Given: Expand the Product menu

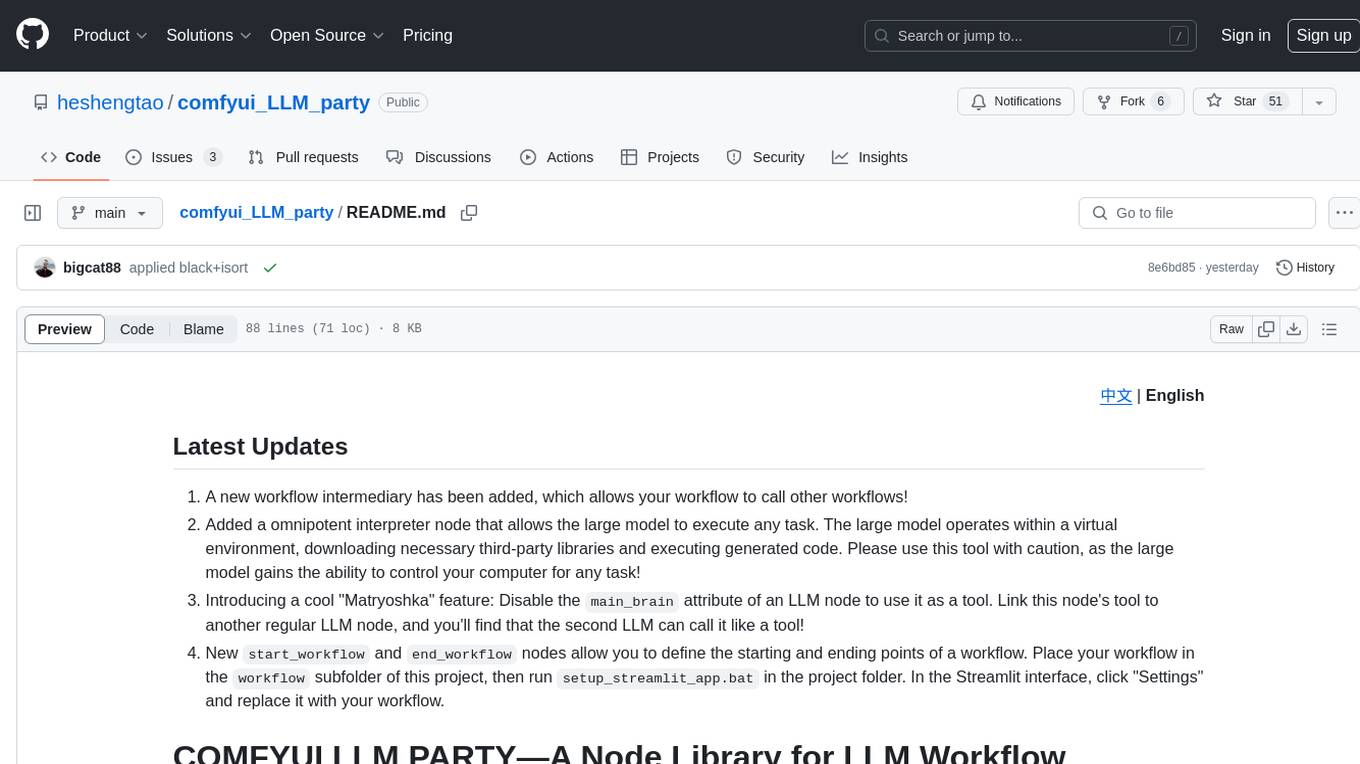Looking at the screenshot, I should [110, 35].
